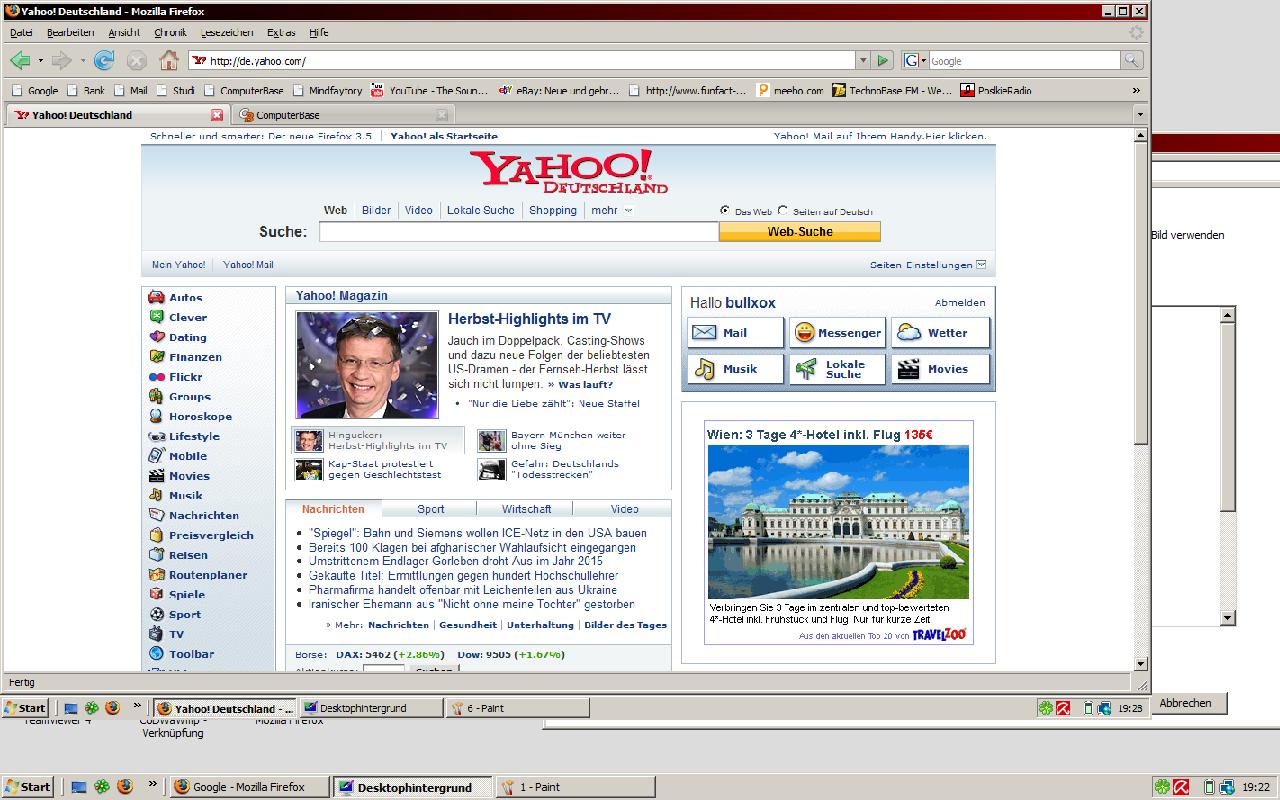Image resolution: width=1280 pixels, height=800 pixels.
Task: Click the magnifier icon in Google search box
Action: click(1131, 61)
